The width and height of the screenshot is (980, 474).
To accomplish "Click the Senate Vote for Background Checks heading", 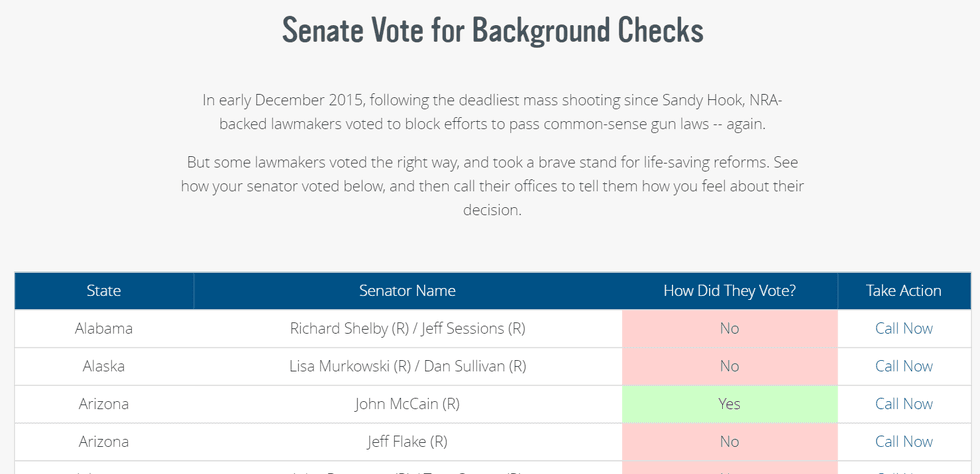I will [492, 30].
